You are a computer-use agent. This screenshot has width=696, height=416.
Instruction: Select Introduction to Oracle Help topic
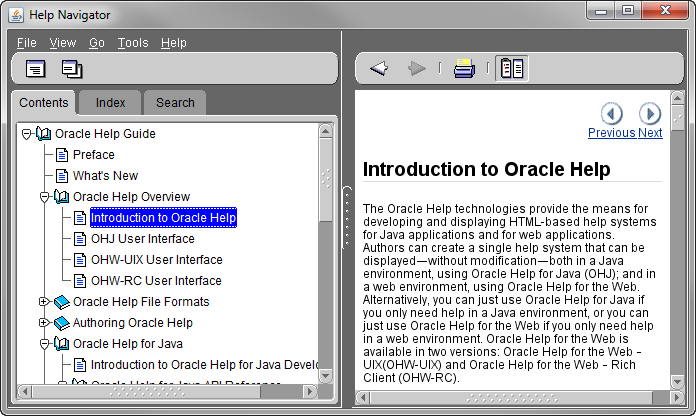click(x=163, y=218)
